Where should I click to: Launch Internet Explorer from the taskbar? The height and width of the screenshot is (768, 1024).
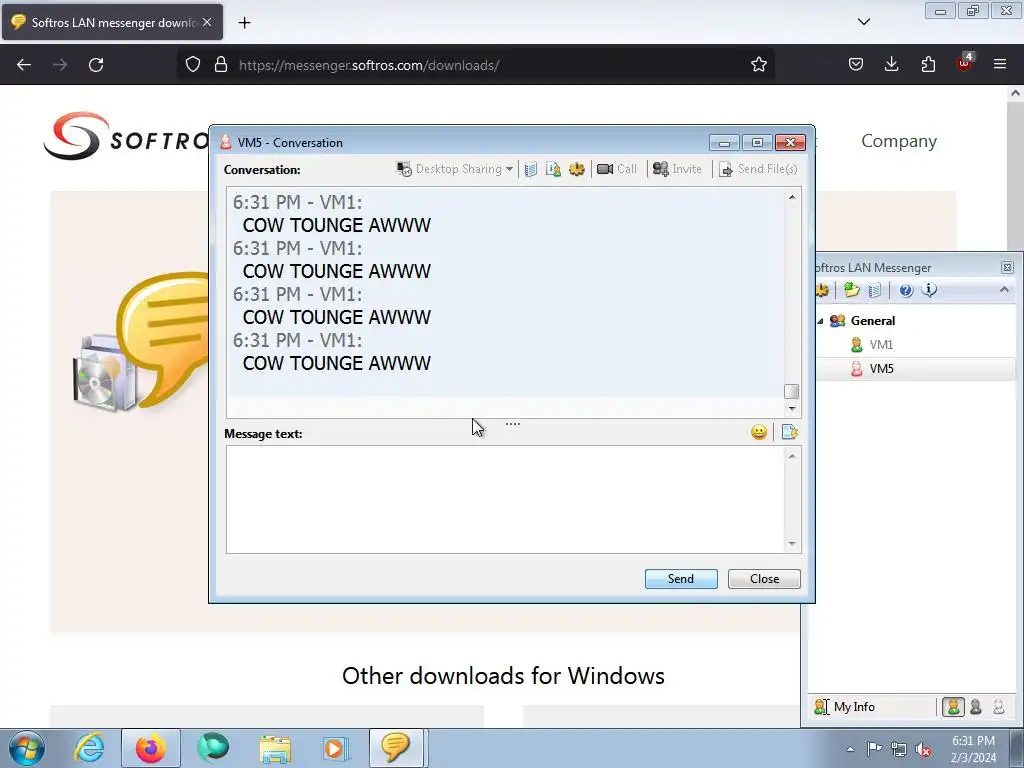tap(89, 748)
